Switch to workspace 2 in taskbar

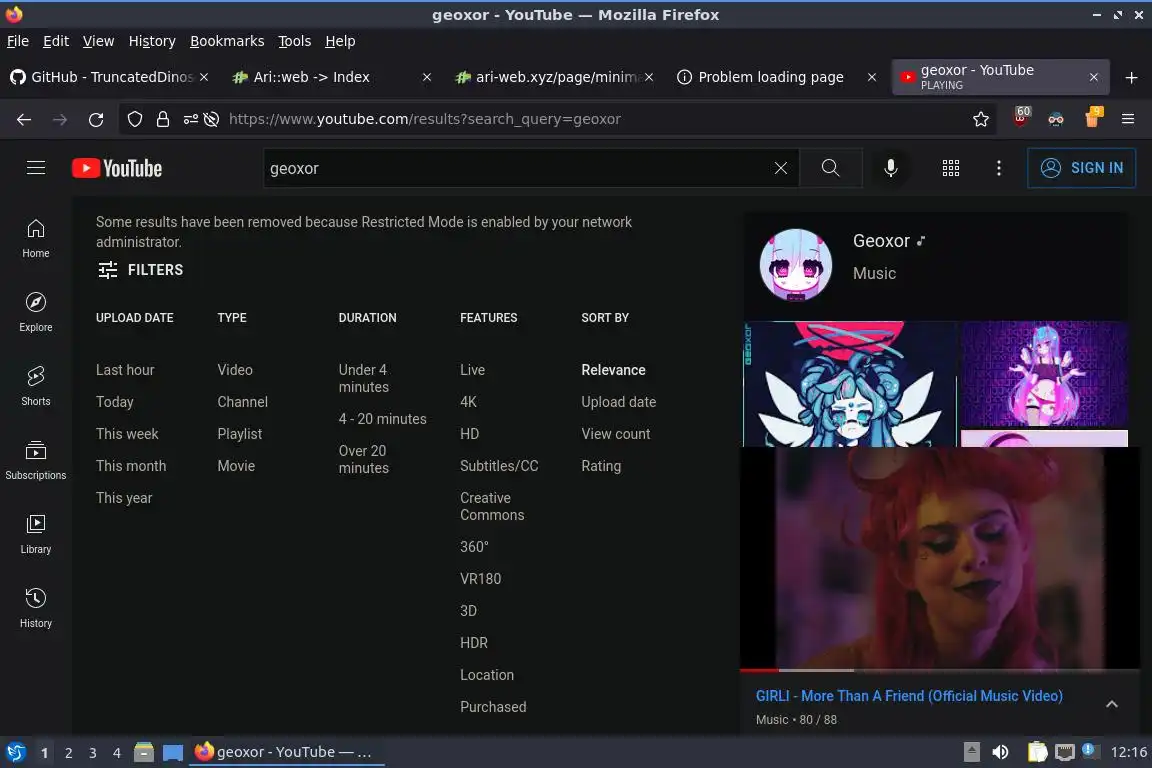[x=68, y=753]
